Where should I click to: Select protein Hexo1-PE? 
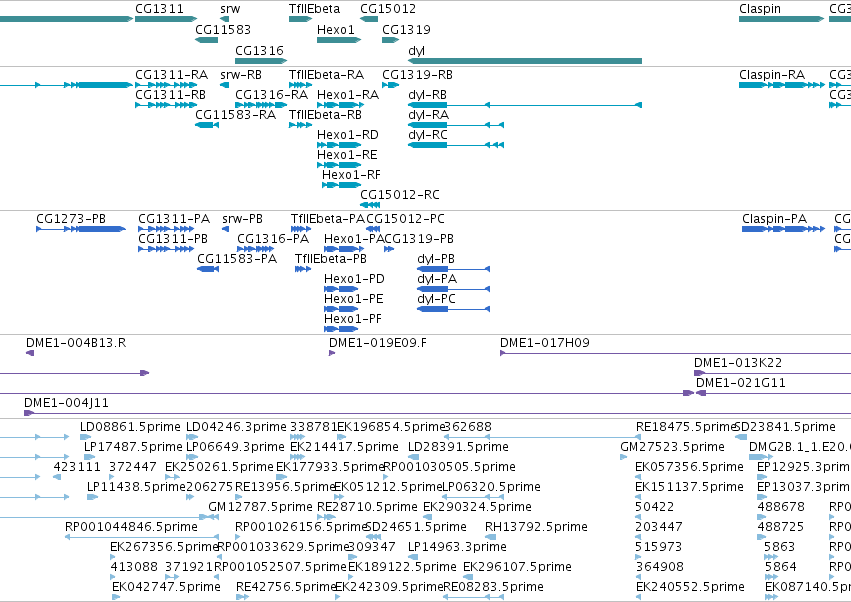[x=353, y=299]
